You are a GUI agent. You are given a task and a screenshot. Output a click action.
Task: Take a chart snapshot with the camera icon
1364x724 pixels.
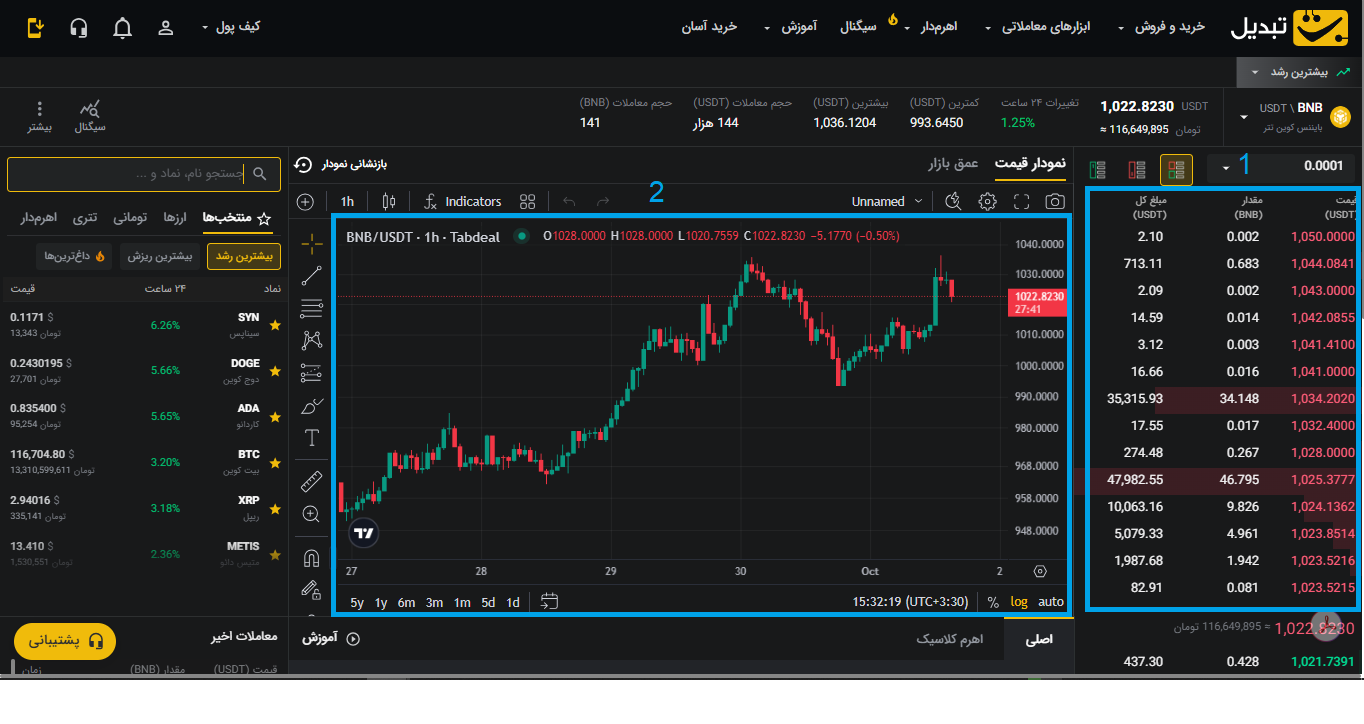point(1055,201)
